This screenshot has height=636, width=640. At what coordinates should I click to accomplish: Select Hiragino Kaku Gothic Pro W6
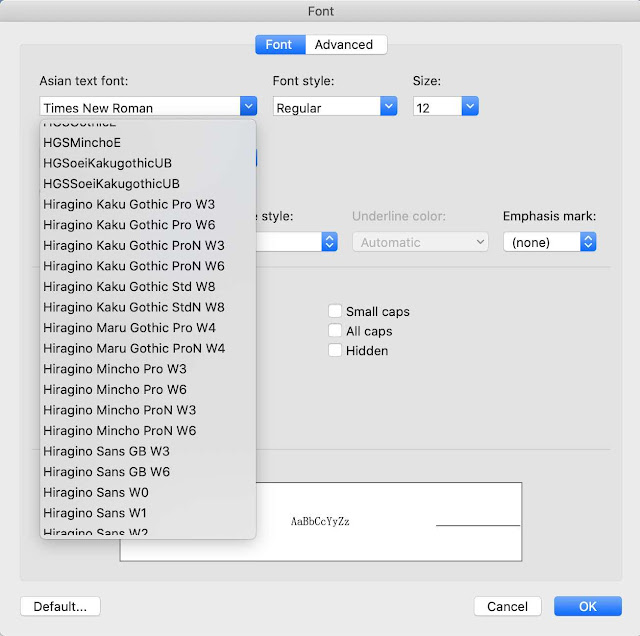coord(148,225)
